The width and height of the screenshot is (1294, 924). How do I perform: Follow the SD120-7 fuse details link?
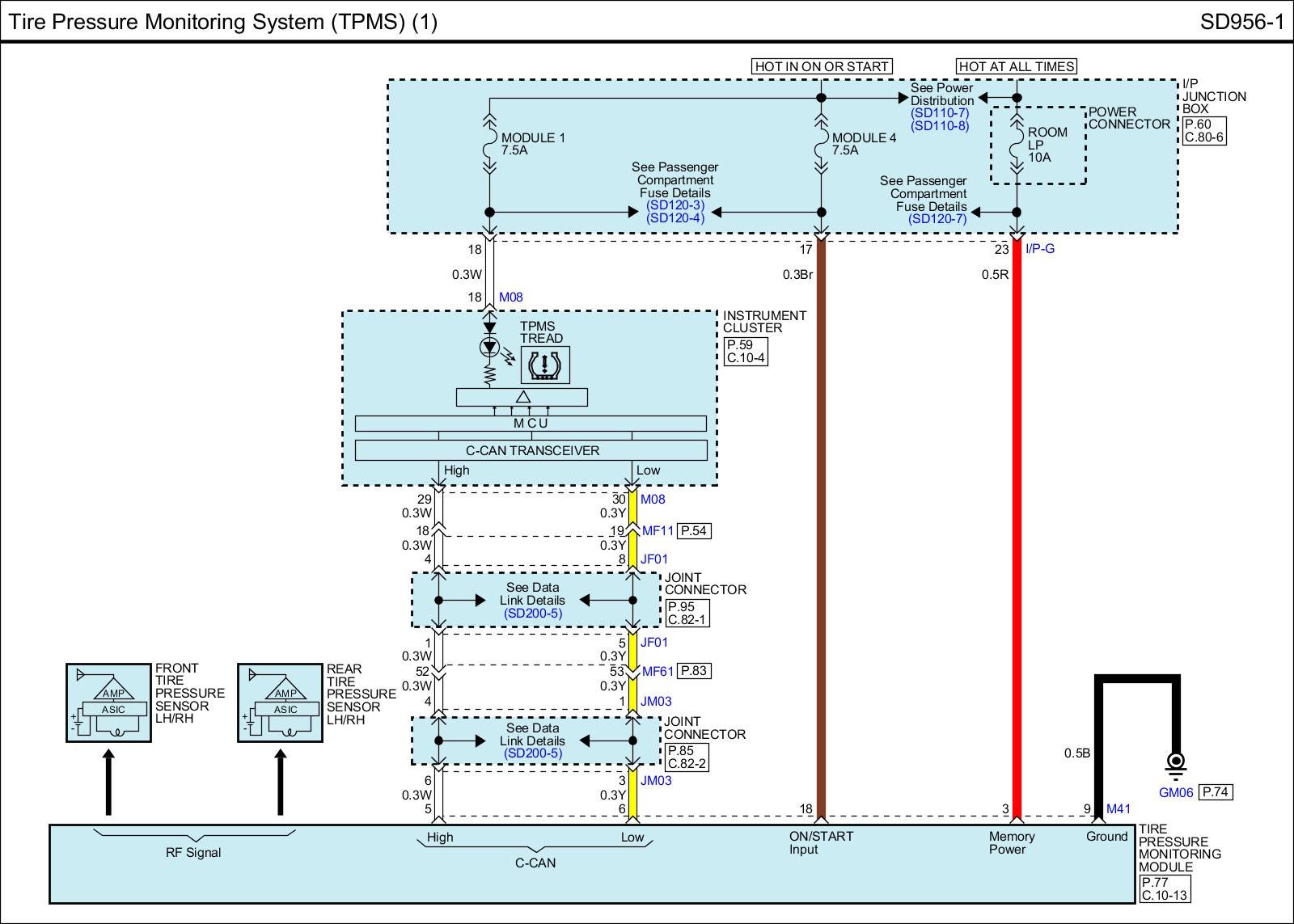(937, 219)
